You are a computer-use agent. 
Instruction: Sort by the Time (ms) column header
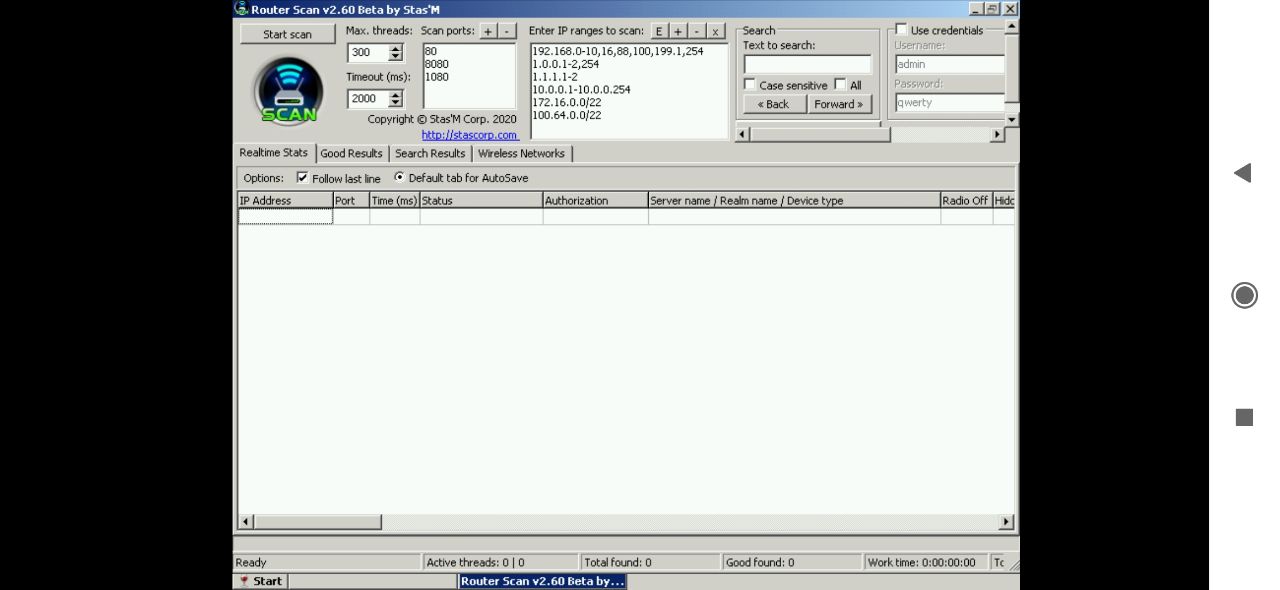click(x=394, y=201)
